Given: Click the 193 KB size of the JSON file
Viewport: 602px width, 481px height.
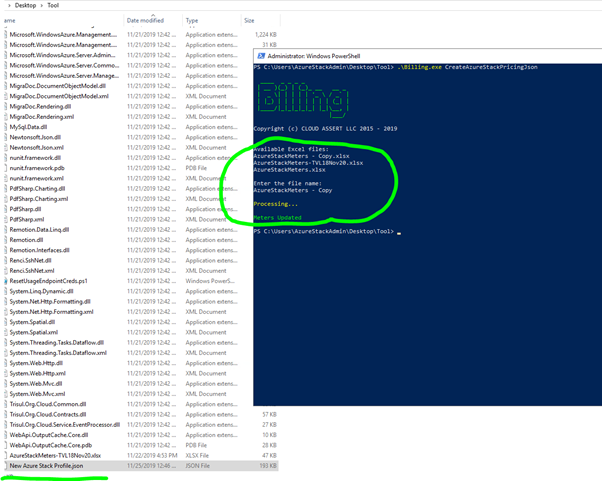Looking at the screenshot, I should [x=268, y=466].
